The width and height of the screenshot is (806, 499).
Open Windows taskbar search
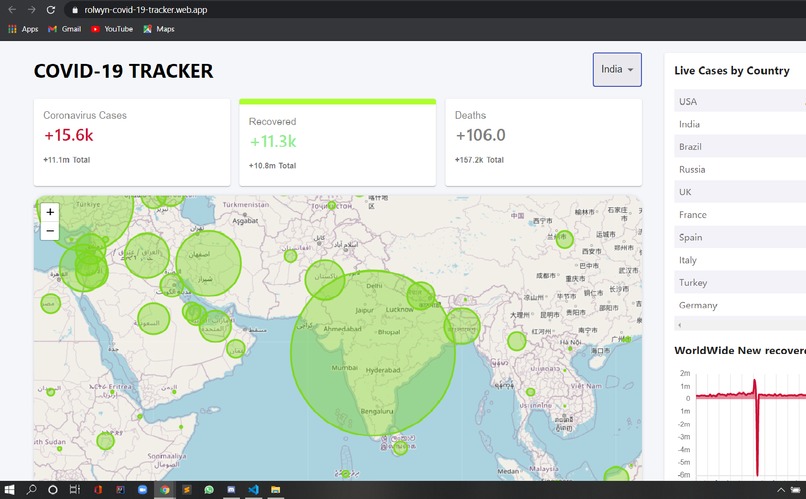[31, 490]
